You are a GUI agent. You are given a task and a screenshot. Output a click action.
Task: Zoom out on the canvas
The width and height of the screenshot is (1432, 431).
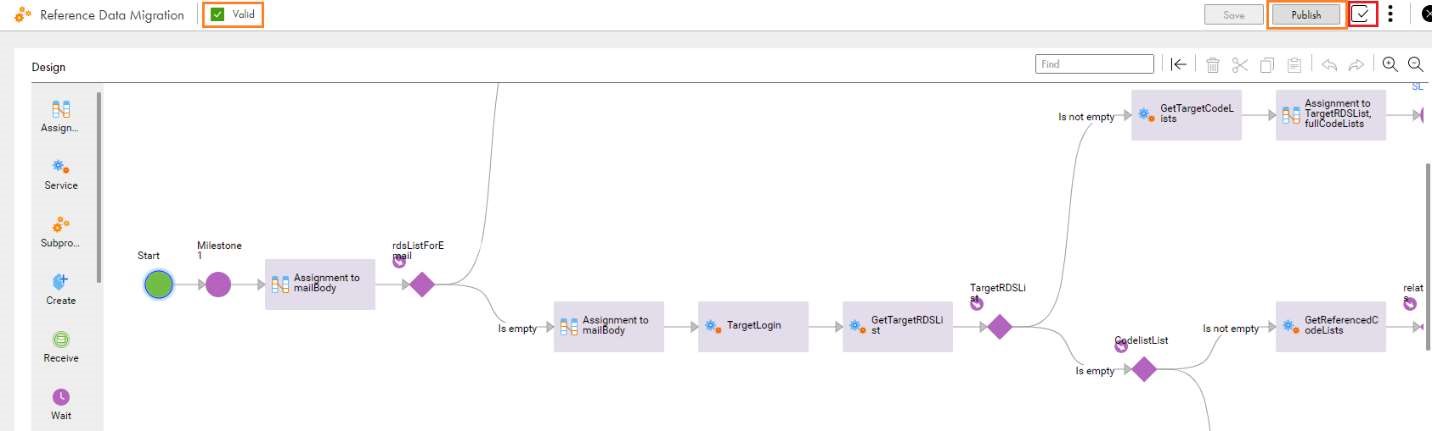tap(1416, 64)
